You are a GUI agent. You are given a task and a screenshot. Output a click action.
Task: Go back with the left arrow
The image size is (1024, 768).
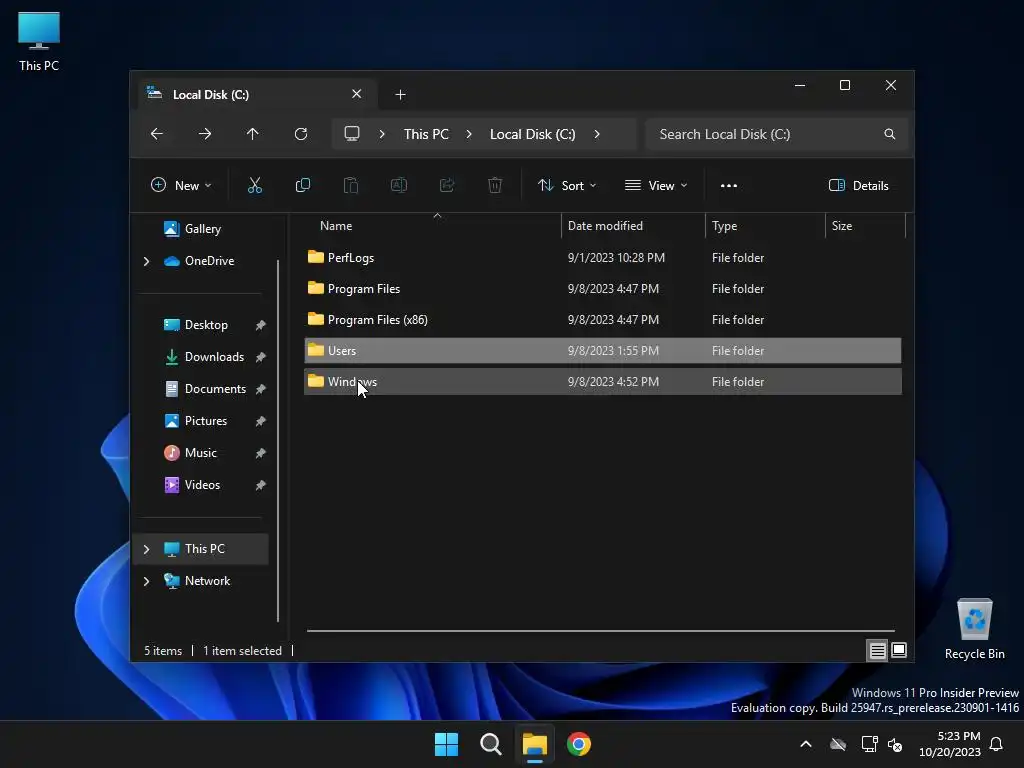(x=157, y=134)
